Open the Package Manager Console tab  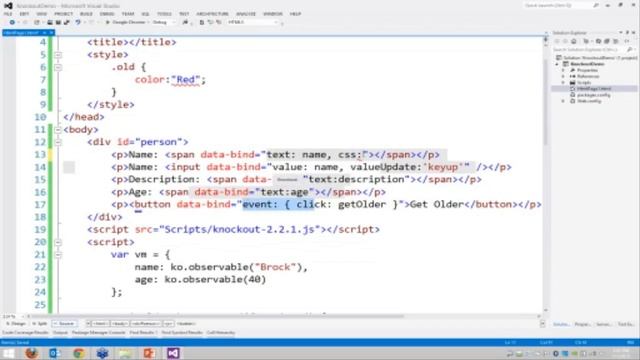pyautogui.click(x=98, y=333)
